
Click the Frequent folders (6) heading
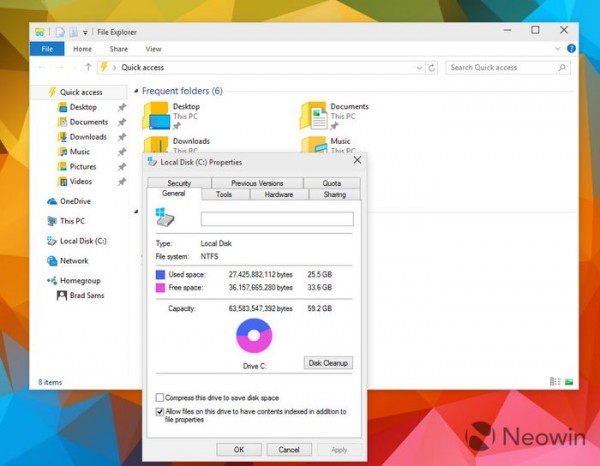(182, 91)
